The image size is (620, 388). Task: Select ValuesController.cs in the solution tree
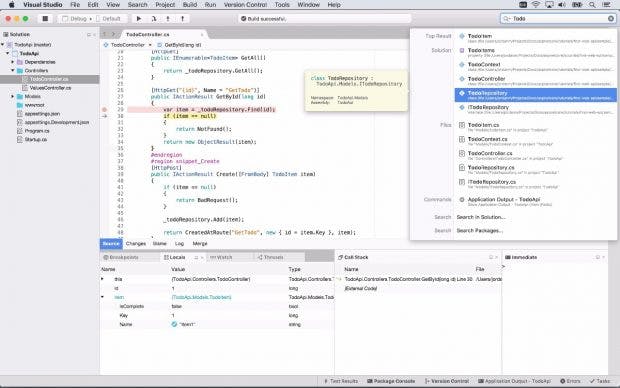point(50,88)
